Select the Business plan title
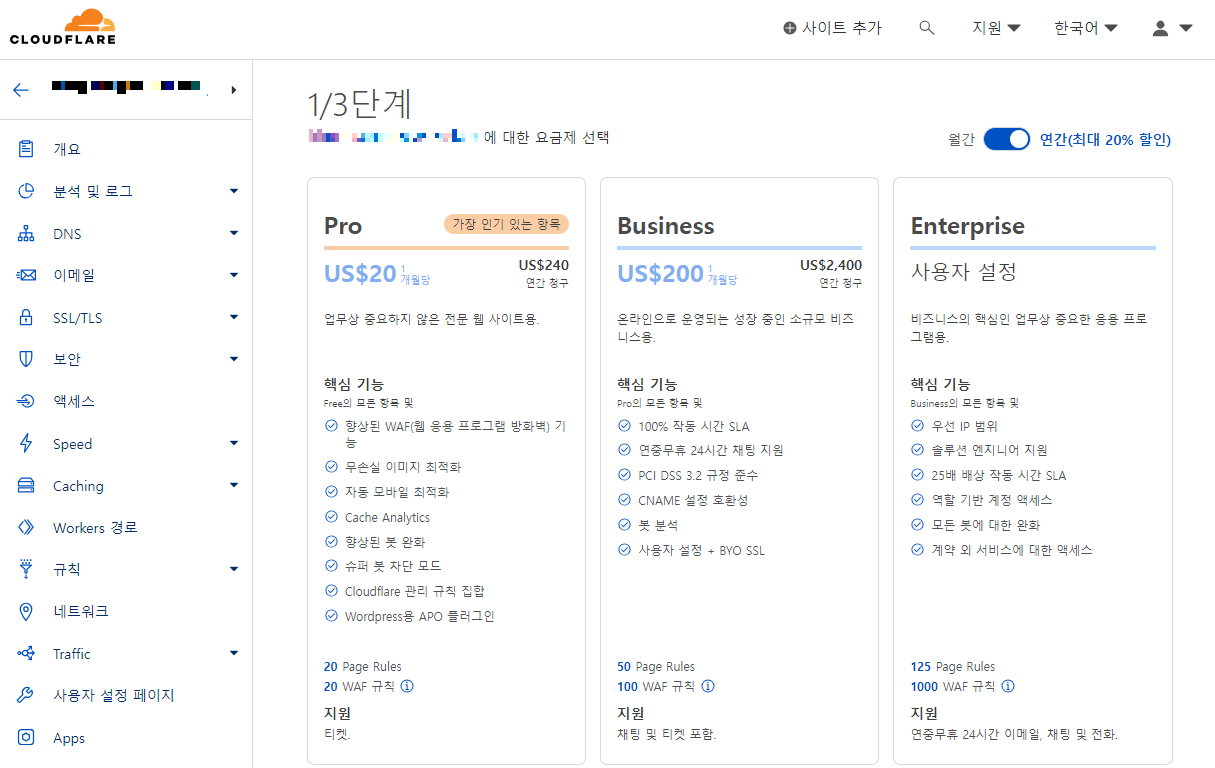The image size is (1215, 768). 666,226
